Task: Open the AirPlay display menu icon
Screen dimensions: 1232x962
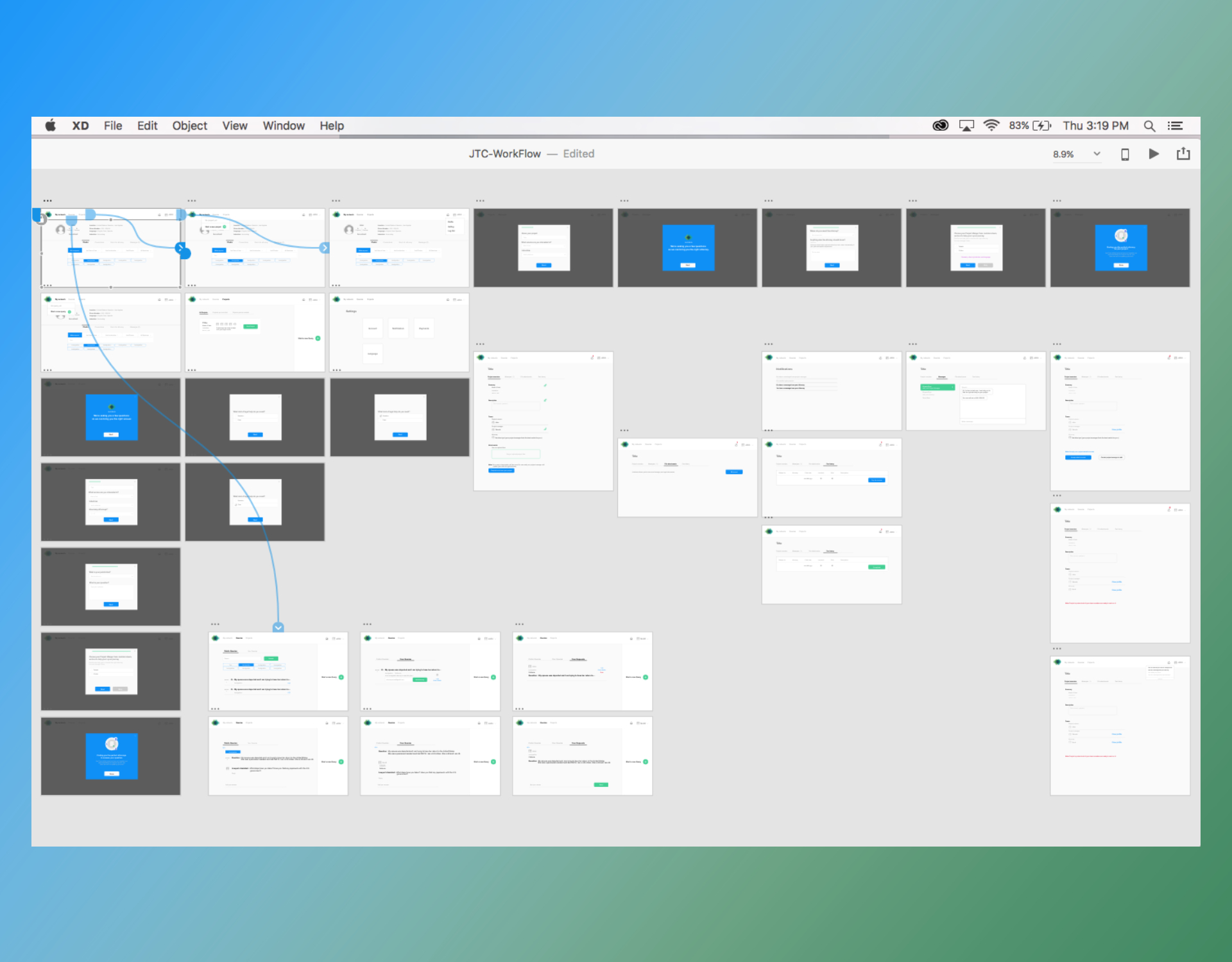Action: click(x=966, y=126)
